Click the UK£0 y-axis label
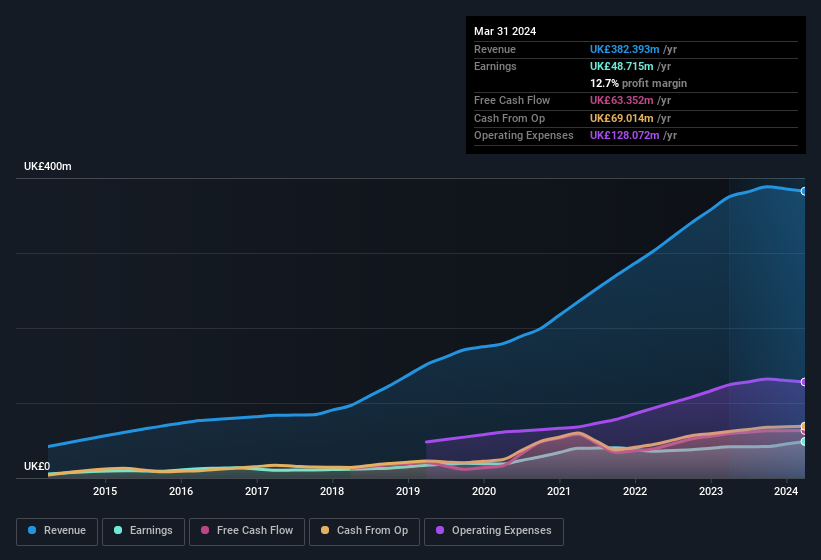The height and width of the screenshot is (560, 821). [x=37, y=466]
